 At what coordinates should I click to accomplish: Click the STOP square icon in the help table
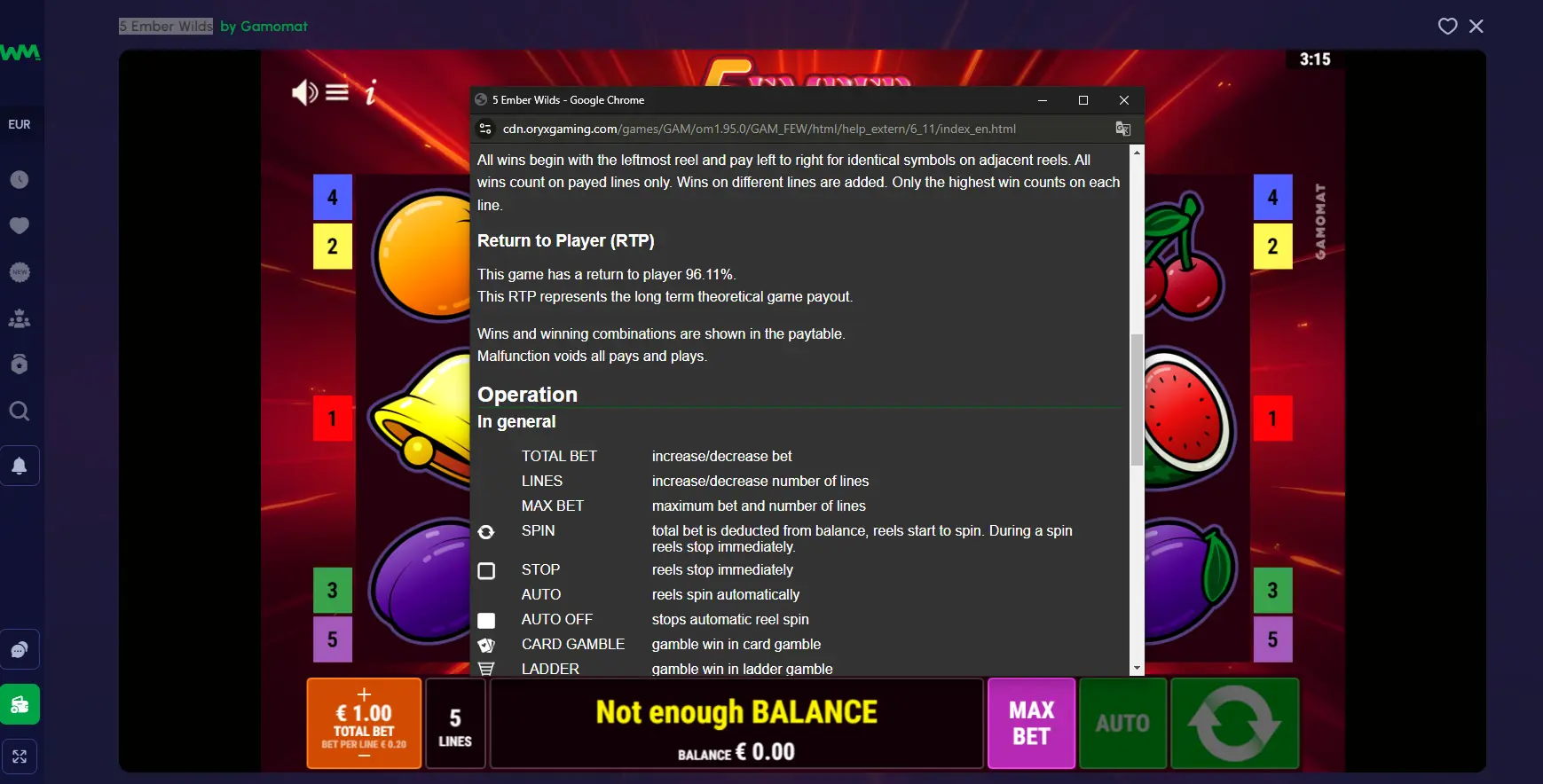486,571
